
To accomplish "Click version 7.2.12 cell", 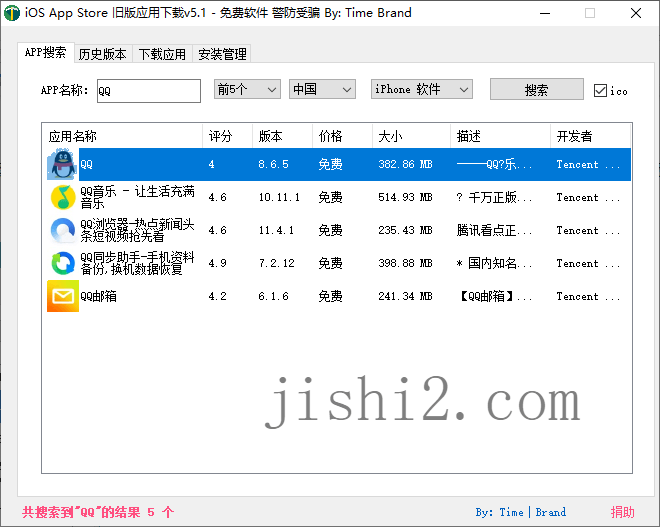I will pyautogui.click(x=276, y=263).
